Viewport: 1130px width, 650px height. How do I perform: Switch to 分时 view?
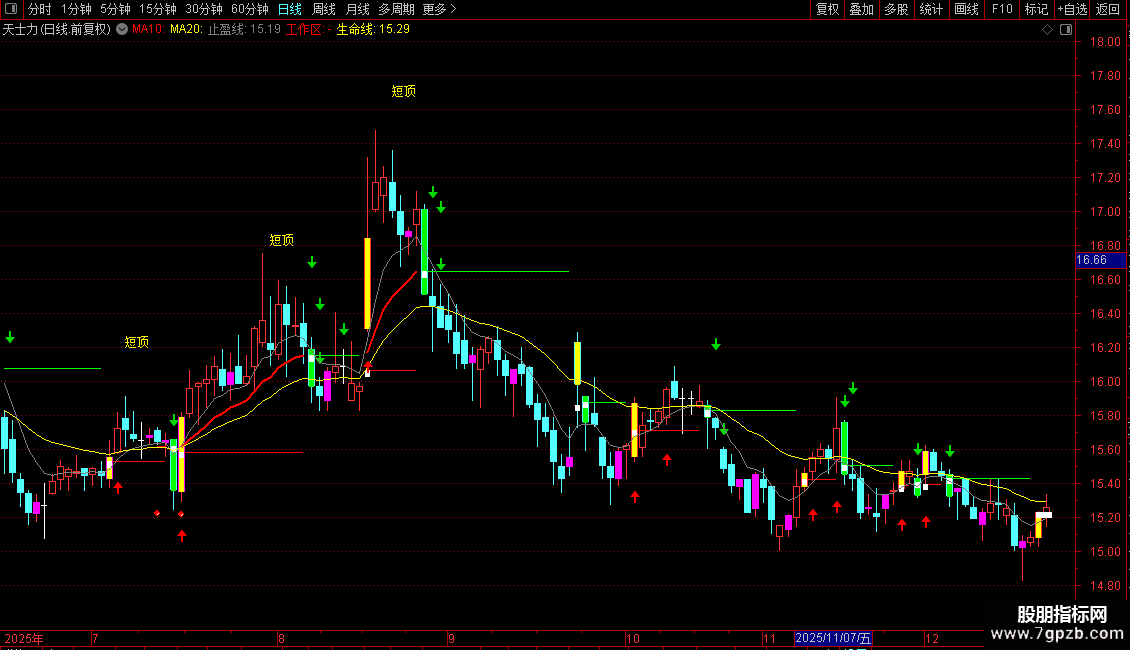click(40, 9)
